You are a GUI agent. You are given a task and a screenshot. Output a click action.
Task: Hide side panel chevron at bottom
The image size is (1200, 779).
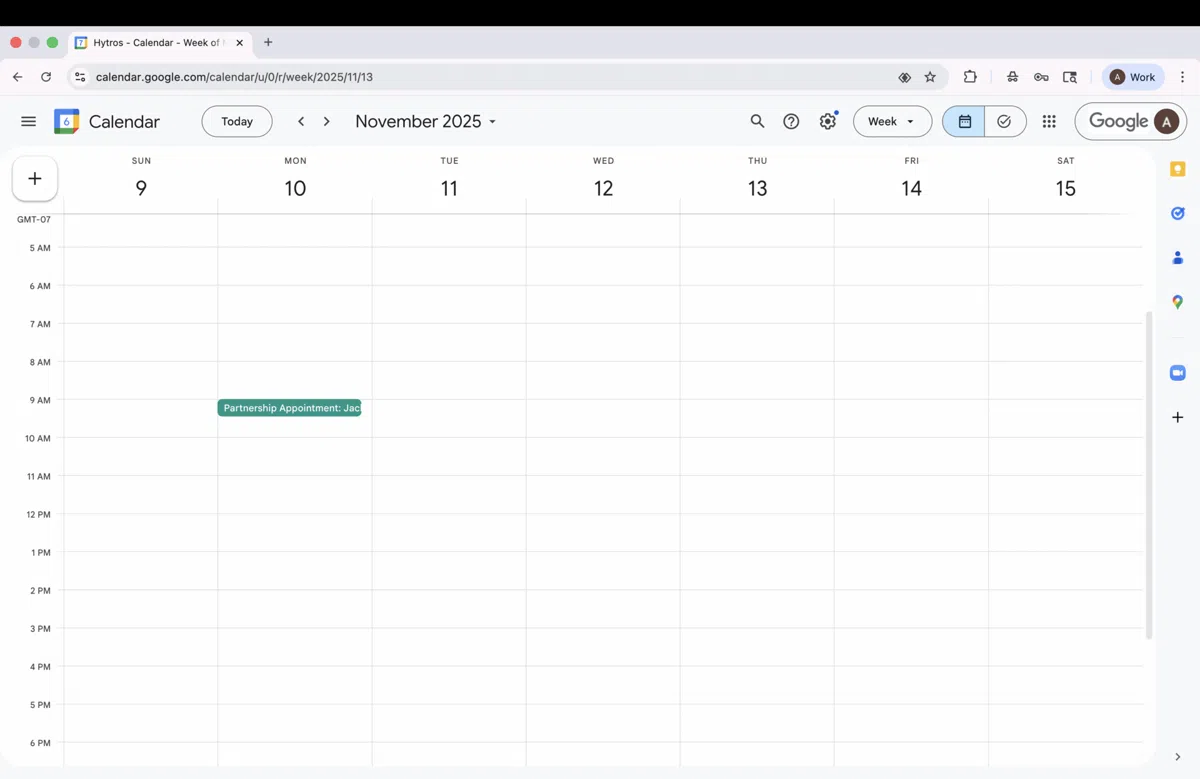pyautogui.click(x=1178, y=757)
